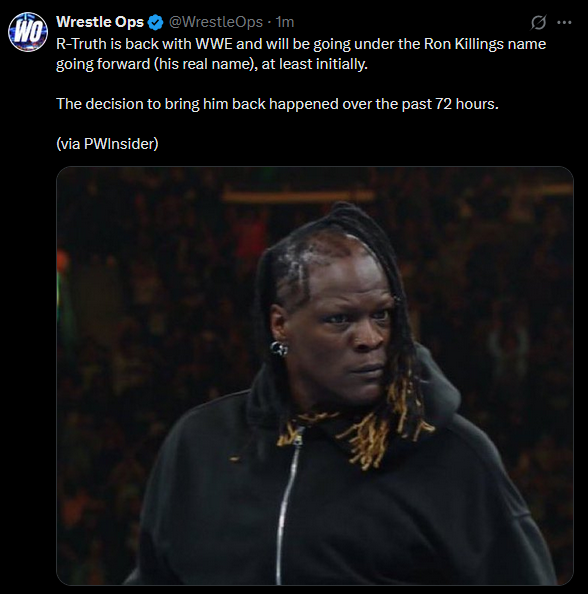The width and height of the screenshot is (588, 594).
Task: Open the three-dot more options menu
Action: point(564,22)
